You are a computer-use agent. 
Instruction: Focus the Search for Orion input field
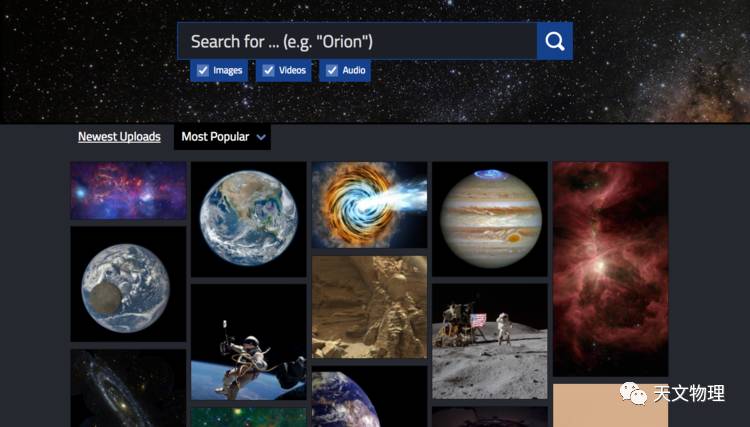pyautogui.click(x=357, y=41)
